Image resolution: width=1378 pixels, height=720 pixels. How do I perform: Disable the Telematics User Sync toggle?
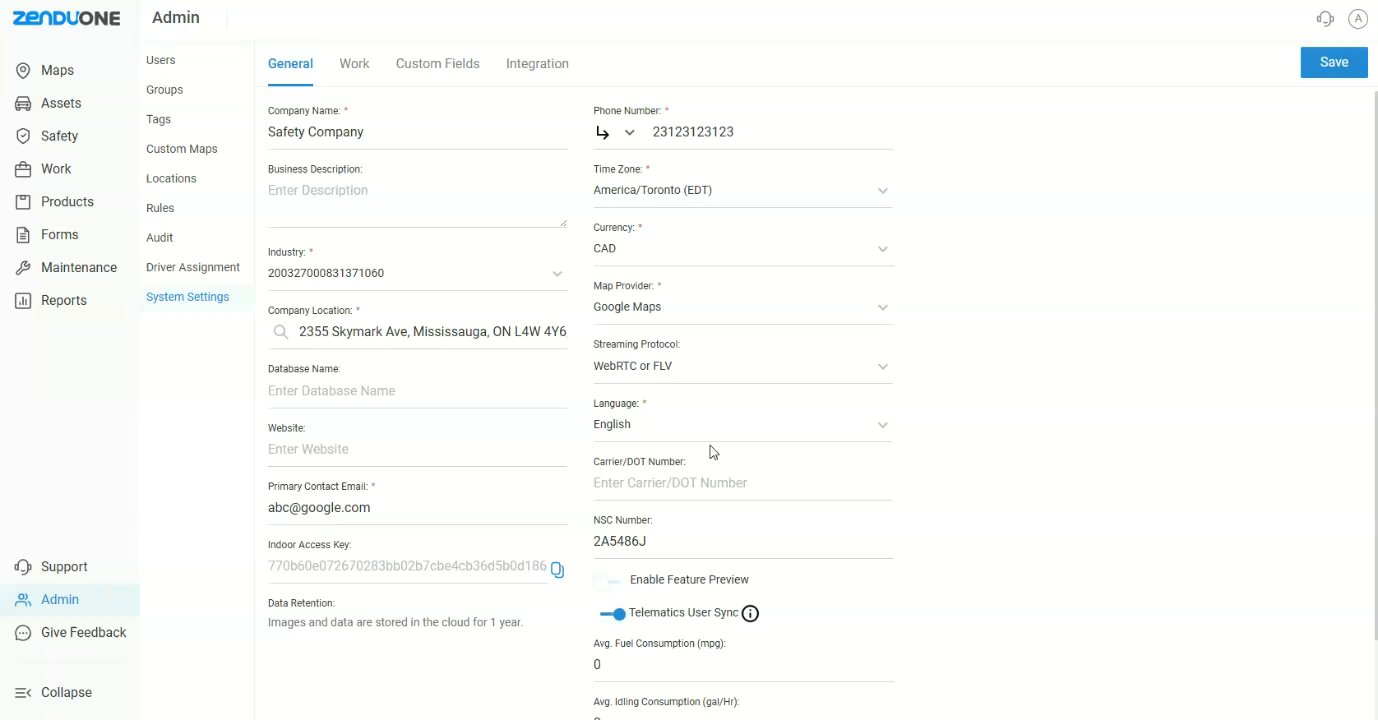(x=612, y=614)
